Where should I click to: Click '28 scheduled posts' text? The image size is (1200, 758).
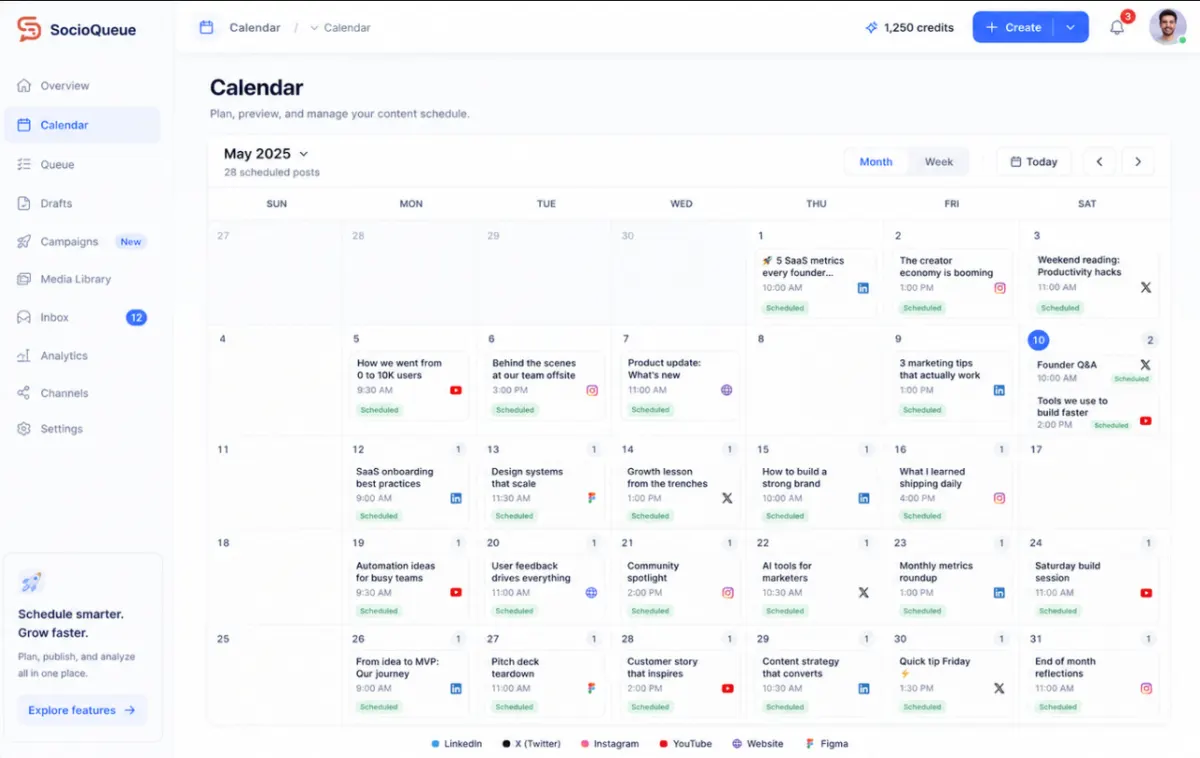click(x=272, y=172)
